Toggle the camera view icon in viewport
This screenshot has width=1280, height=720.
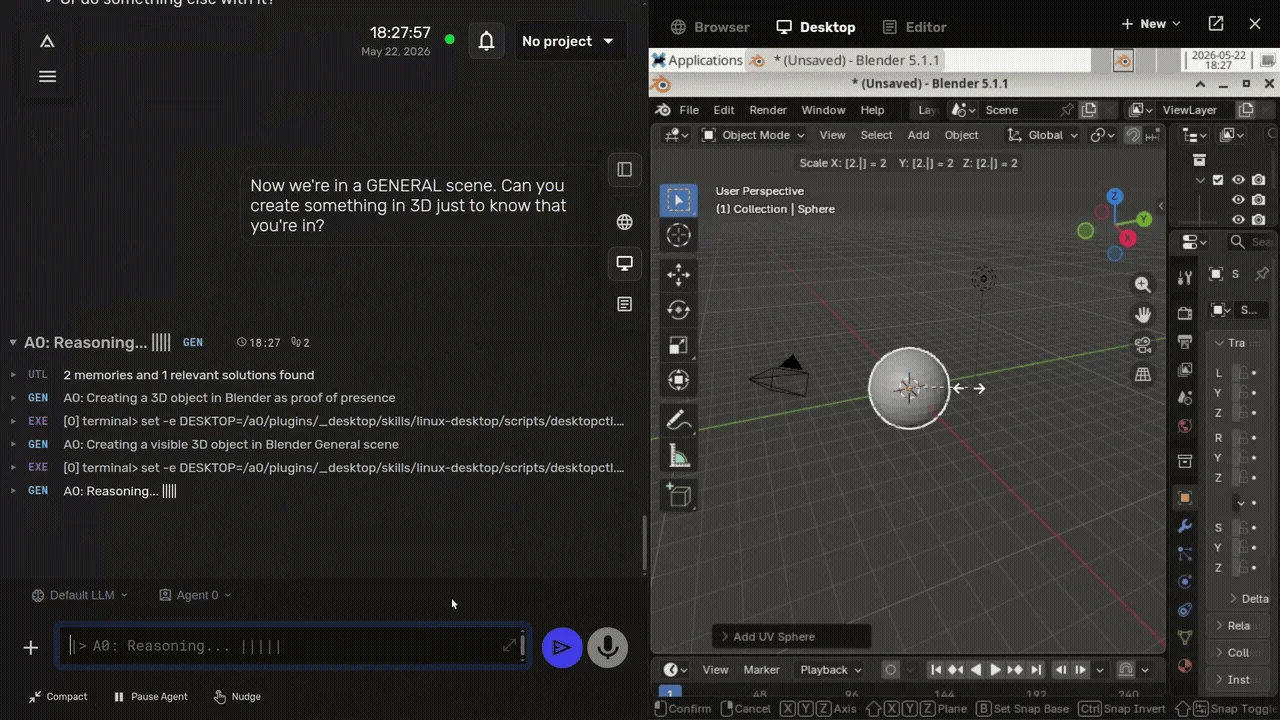[1143, 345]
